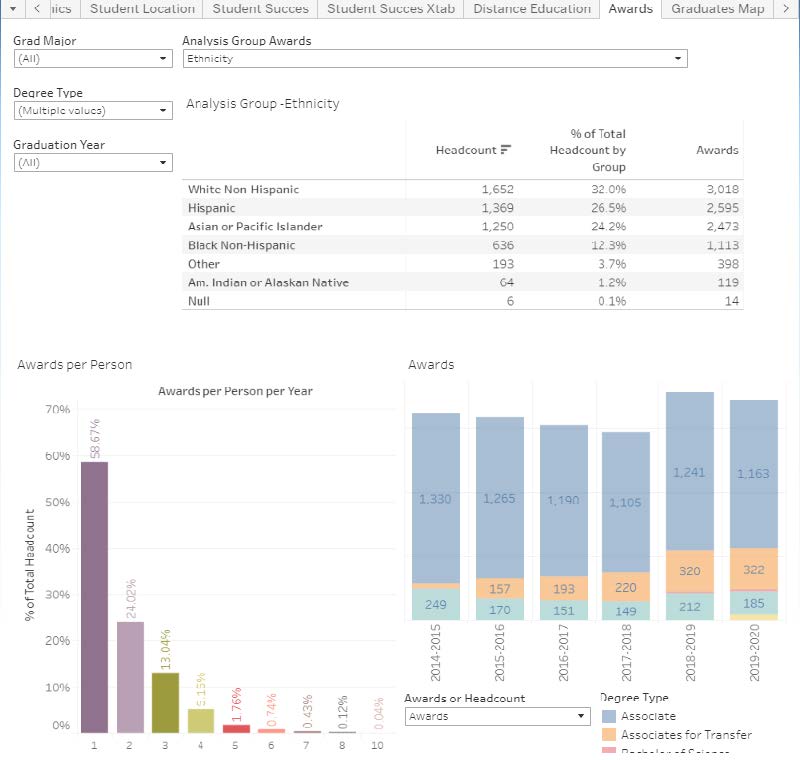The height and width of the screenshot is (760, 800).
Task: Open the Student Location tab
Action: point(142,8)
